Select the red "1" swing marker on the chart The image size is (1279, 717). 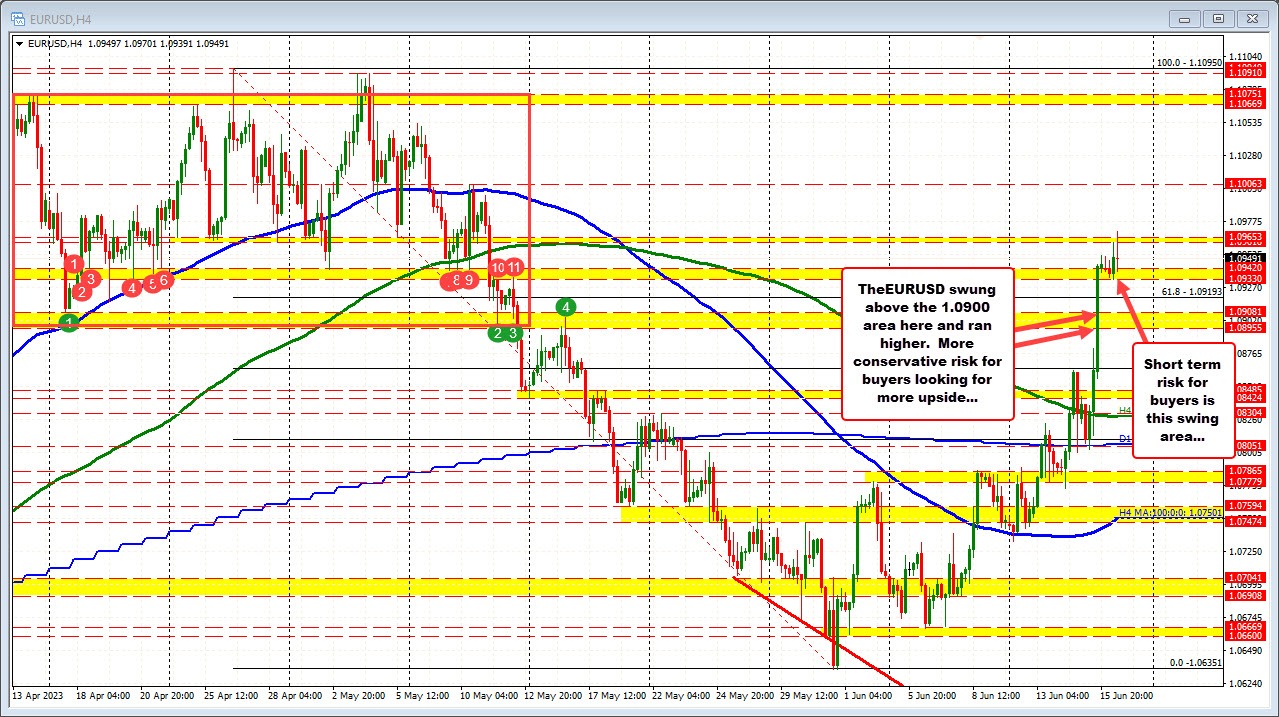click(x=73, y=263)
